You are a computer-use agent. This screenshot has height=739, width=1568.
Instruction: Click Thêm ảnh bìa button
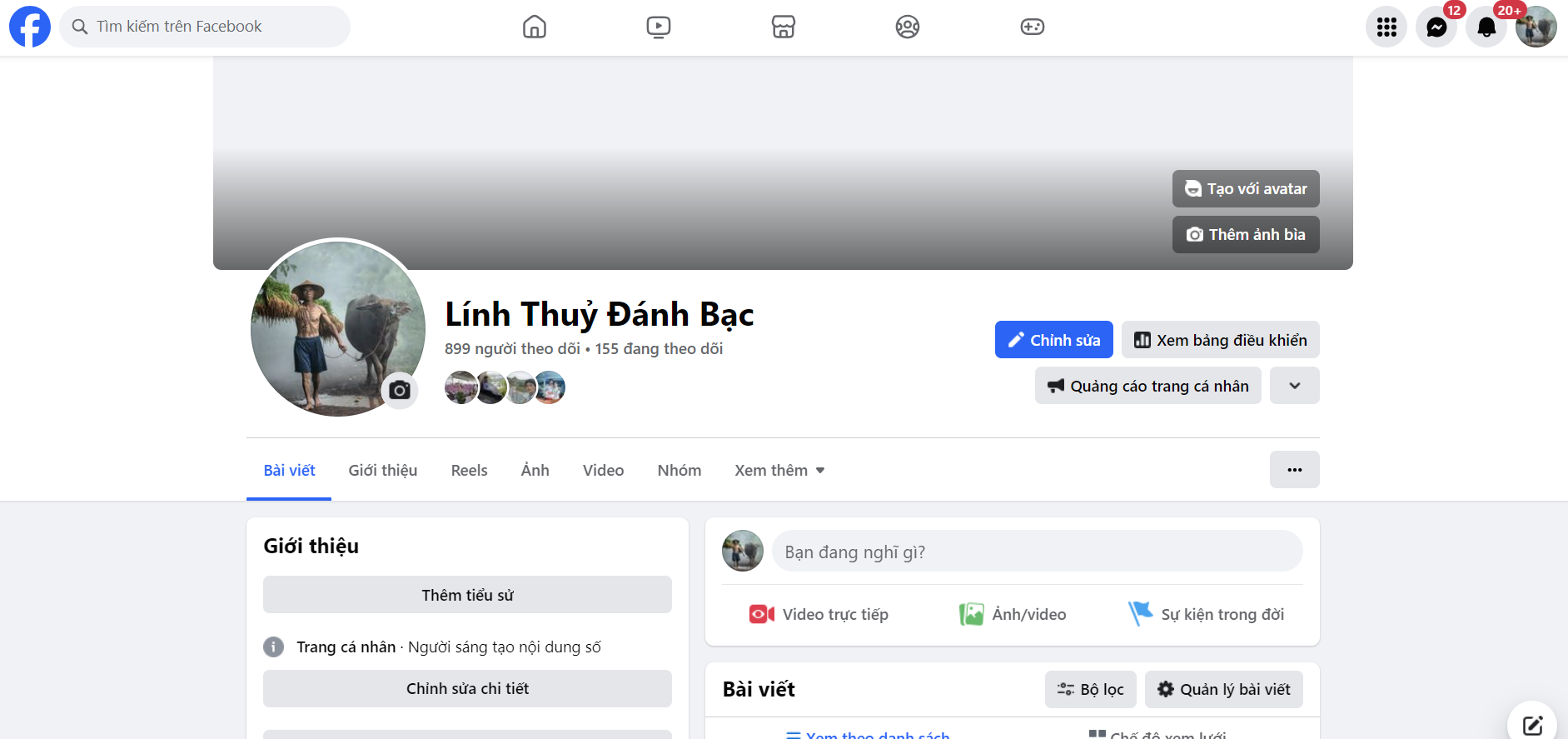pyautogui.click(x=1246, y=235)
